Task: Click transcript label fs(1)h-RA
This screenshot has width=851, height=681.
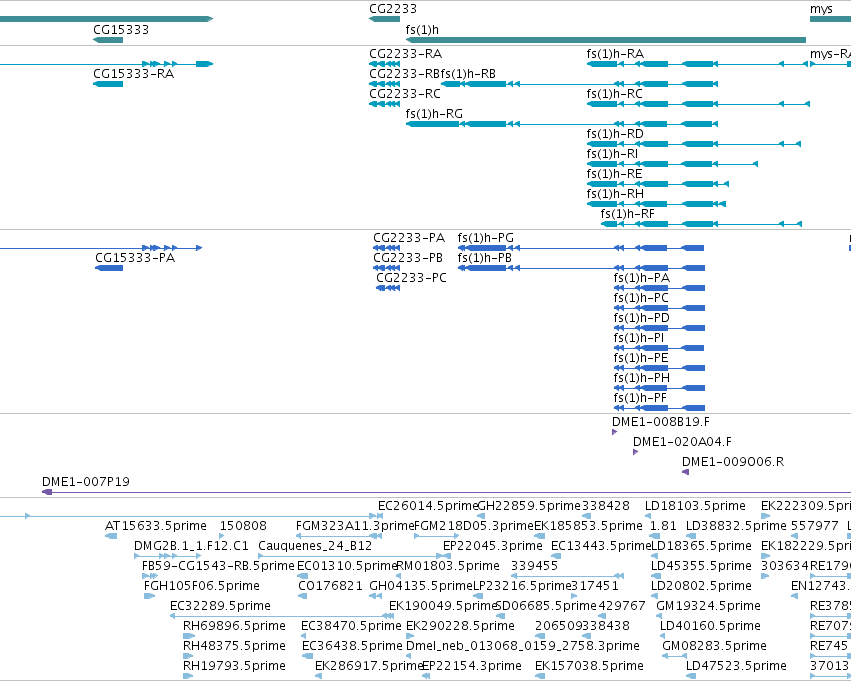Action: 615,54
